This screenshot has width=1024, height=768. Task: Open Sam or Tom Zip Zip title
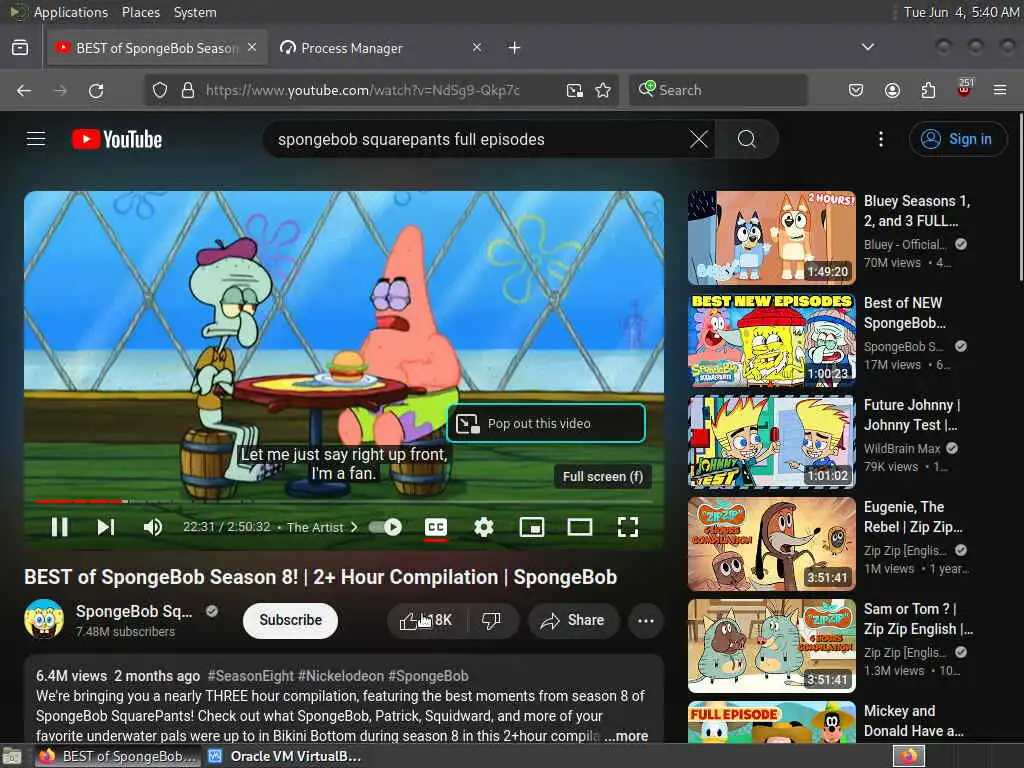918,618
